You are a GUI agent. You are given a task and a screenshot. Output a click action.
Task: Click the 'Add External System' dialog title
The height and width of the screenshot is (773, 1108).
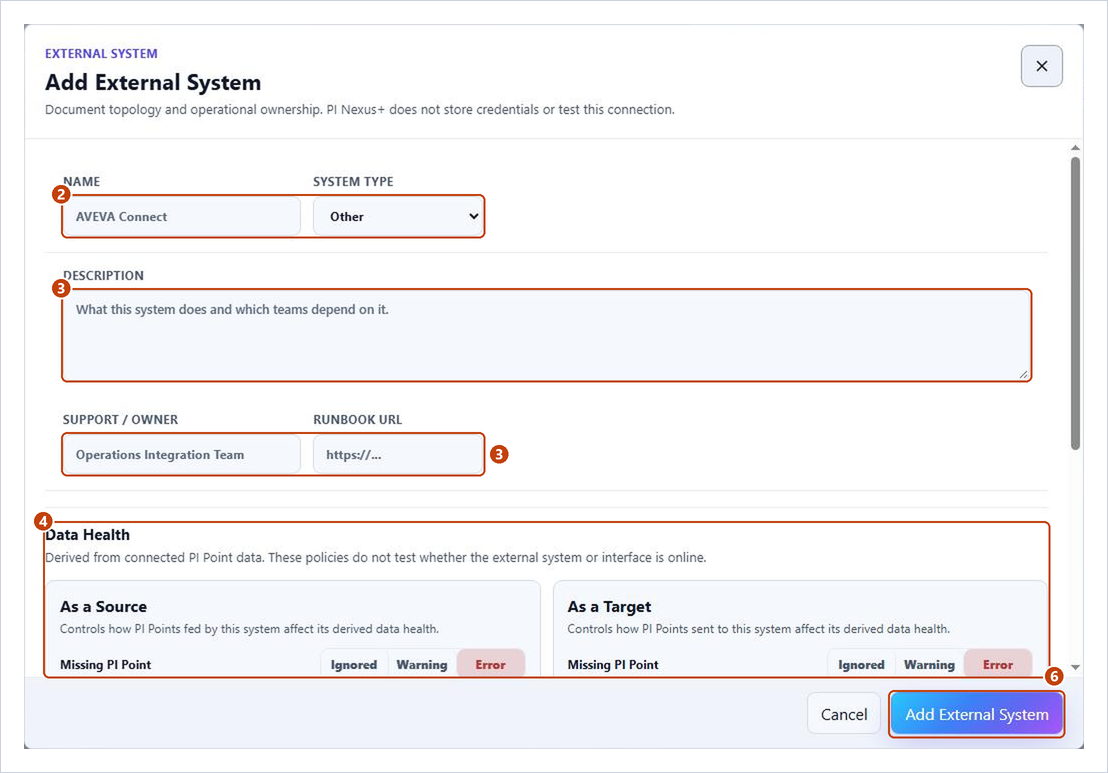coord(153,82)
